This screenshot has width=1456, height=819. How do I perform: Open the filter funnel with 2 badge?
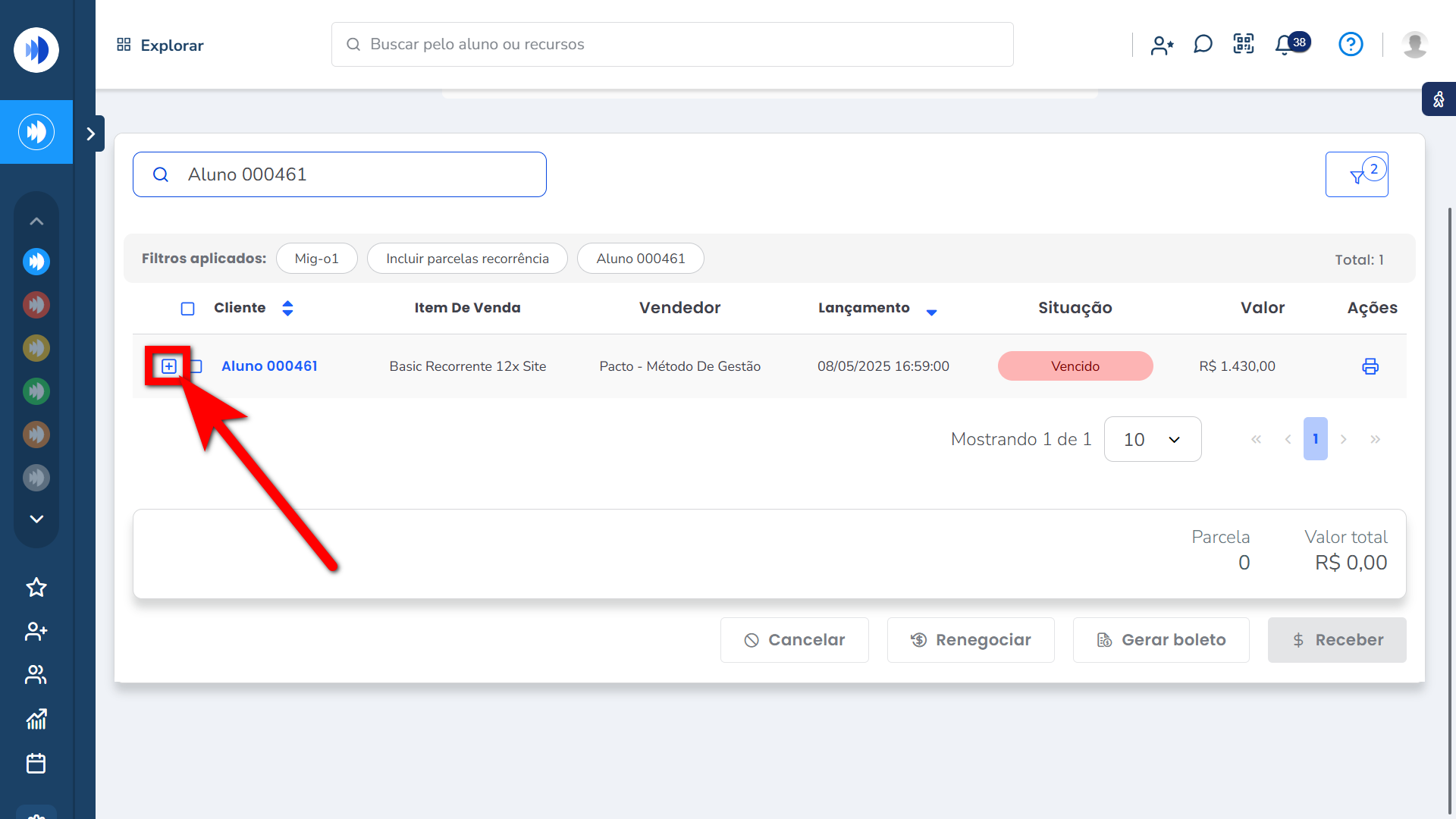point(1357,175)
